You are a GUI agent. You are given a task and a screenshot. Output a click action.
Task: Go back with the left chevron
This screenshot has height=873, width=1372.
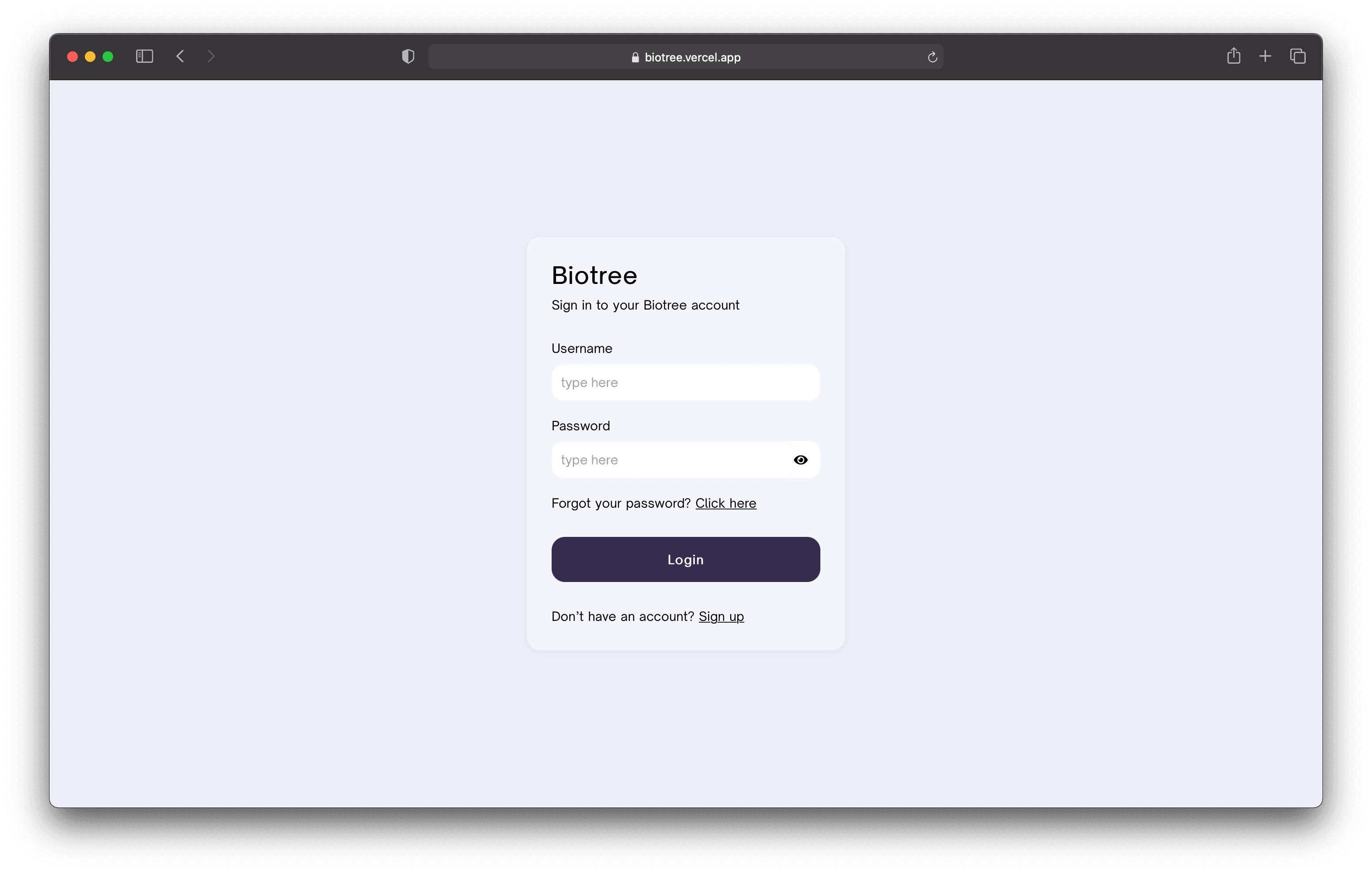click(180, 57)
